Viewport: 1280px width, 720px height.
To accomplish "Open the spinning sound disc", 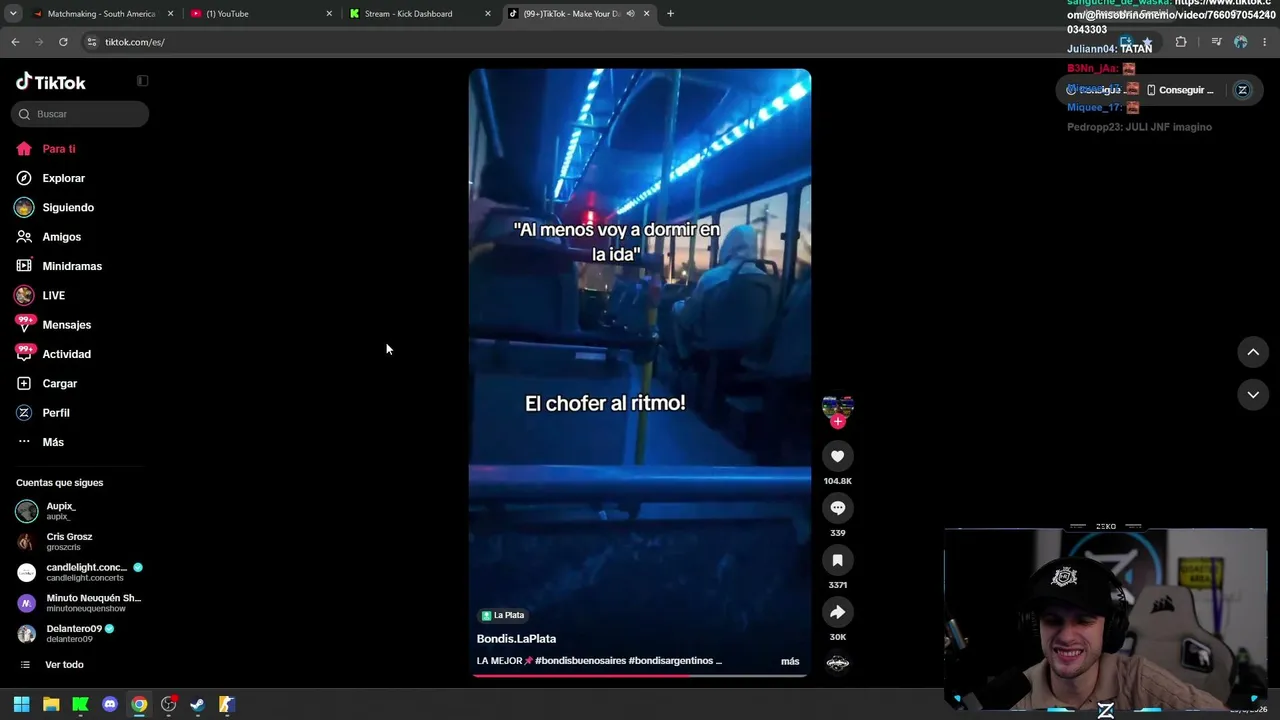I will coord(838,662).
